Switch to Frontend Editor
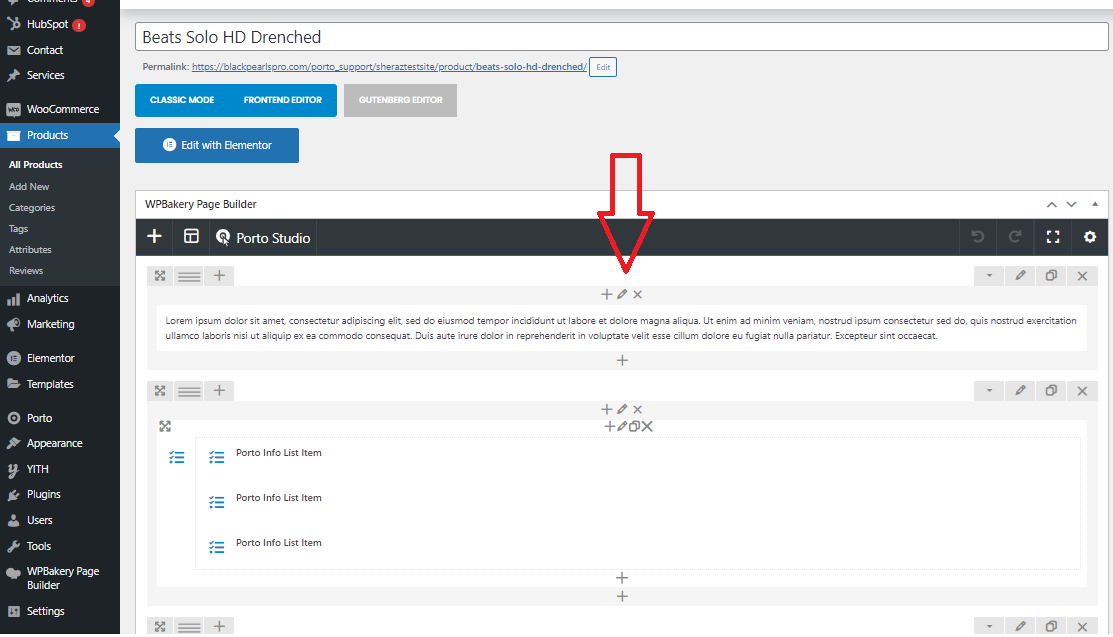 click(282, 100)
